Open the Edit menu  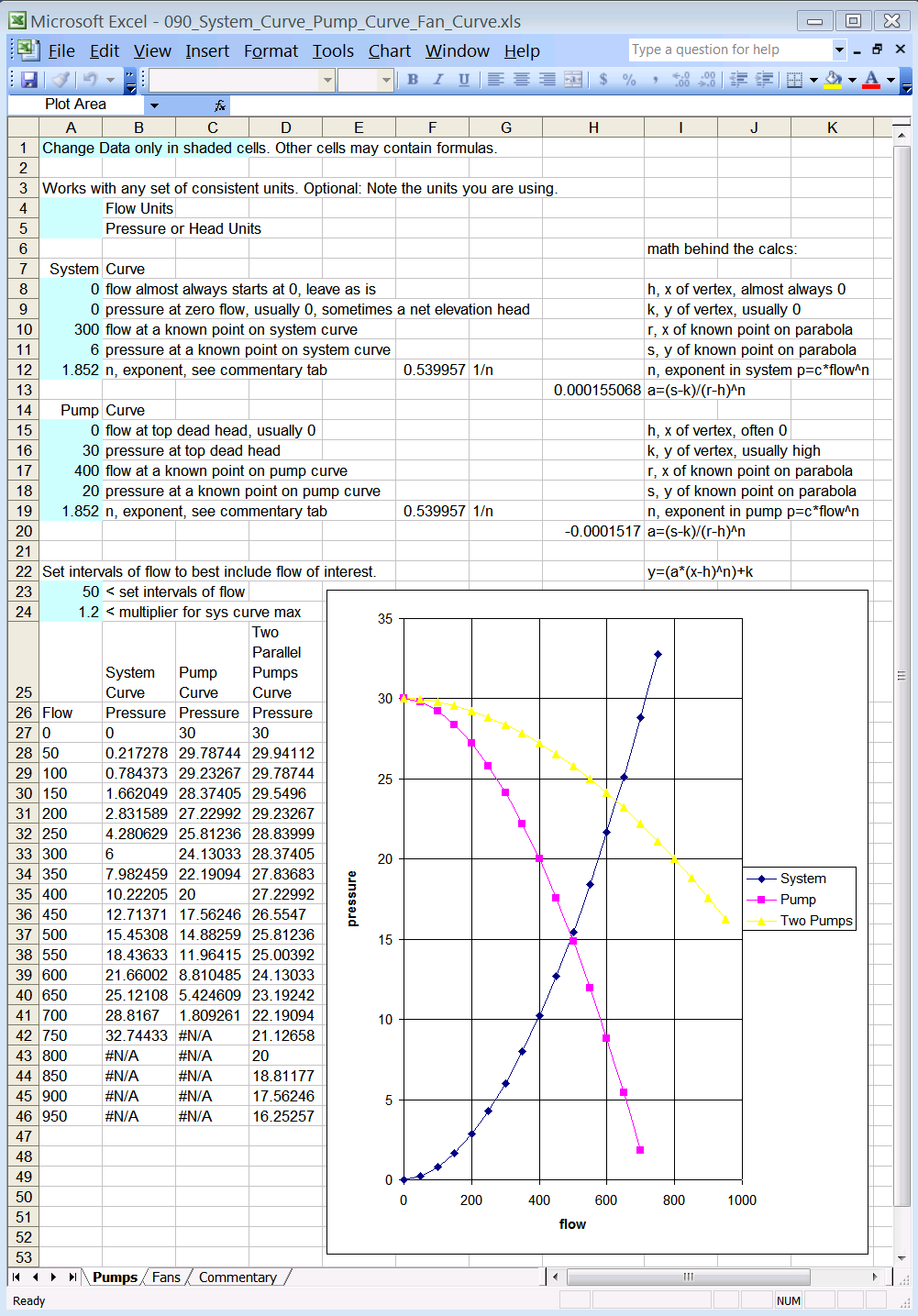(x=105, y=50)
